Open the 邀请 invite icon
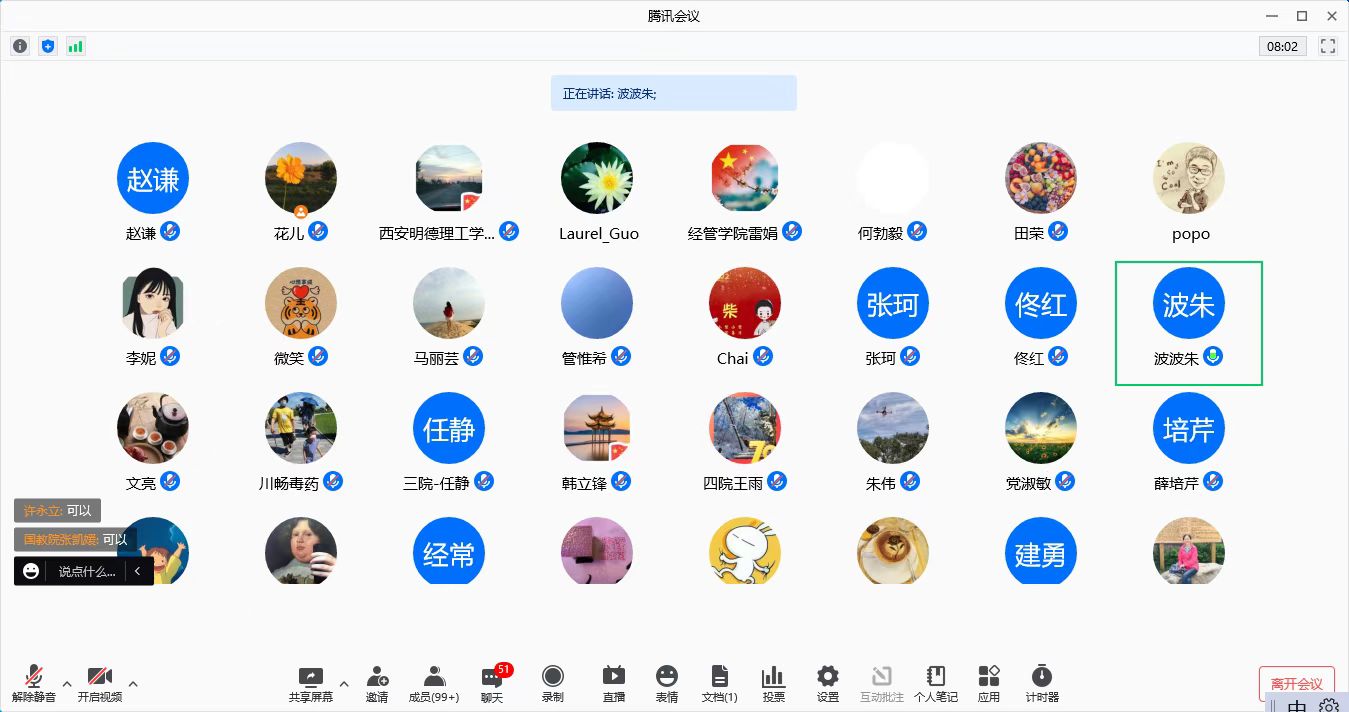 click(377, 684)
